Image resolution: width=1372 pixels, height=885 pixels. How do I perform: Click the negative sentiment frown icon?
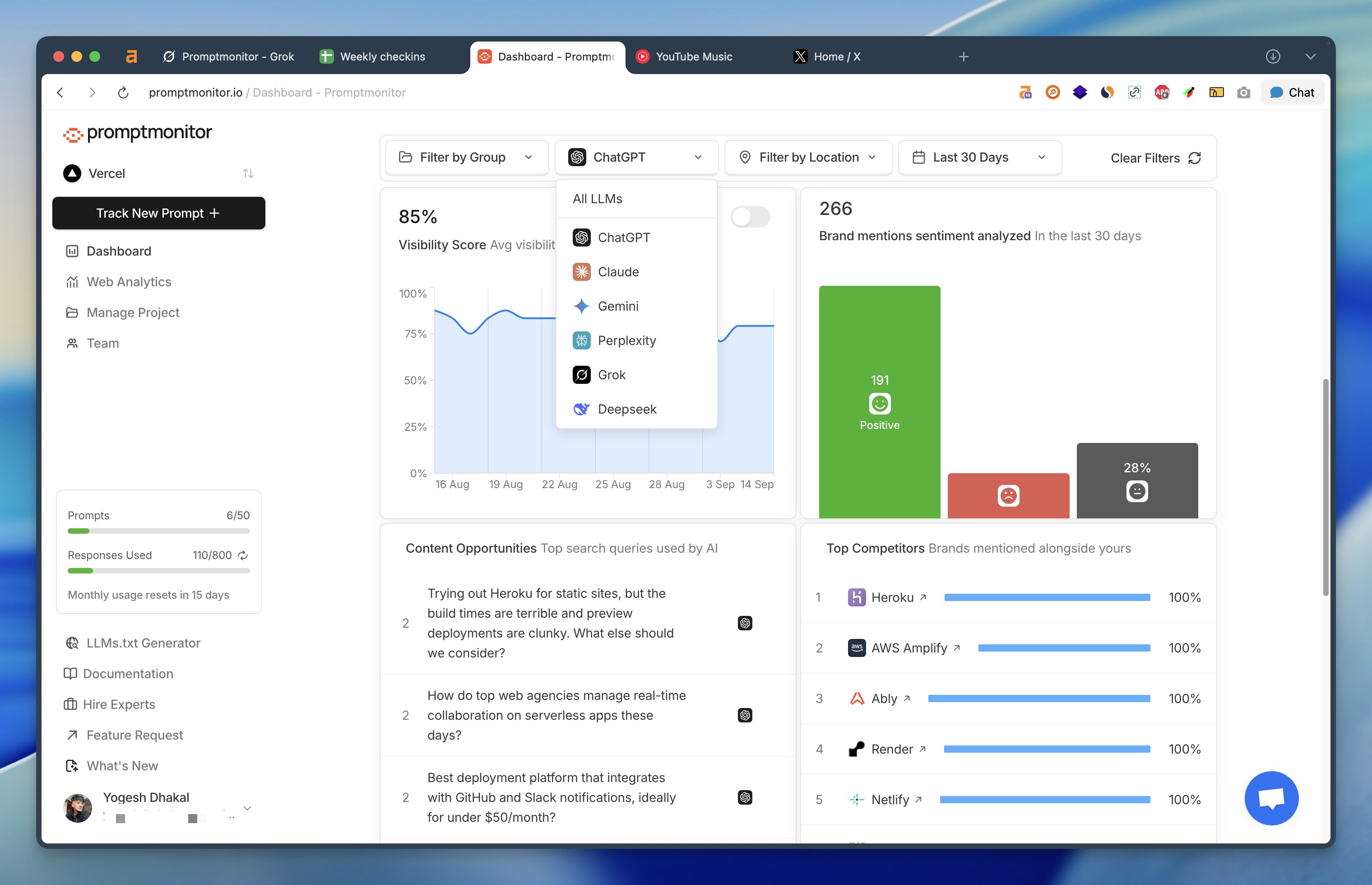1008,495
